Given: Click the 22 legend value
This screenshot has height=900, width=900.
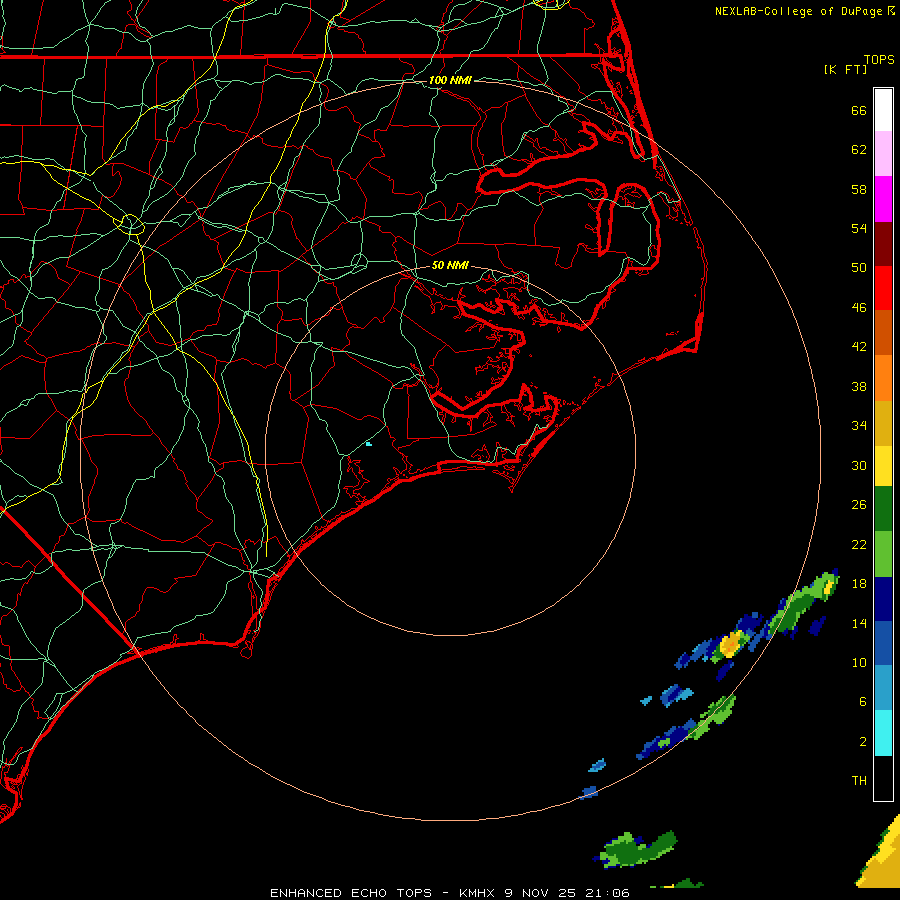Looking at the screenshot, I should [859, 544].
